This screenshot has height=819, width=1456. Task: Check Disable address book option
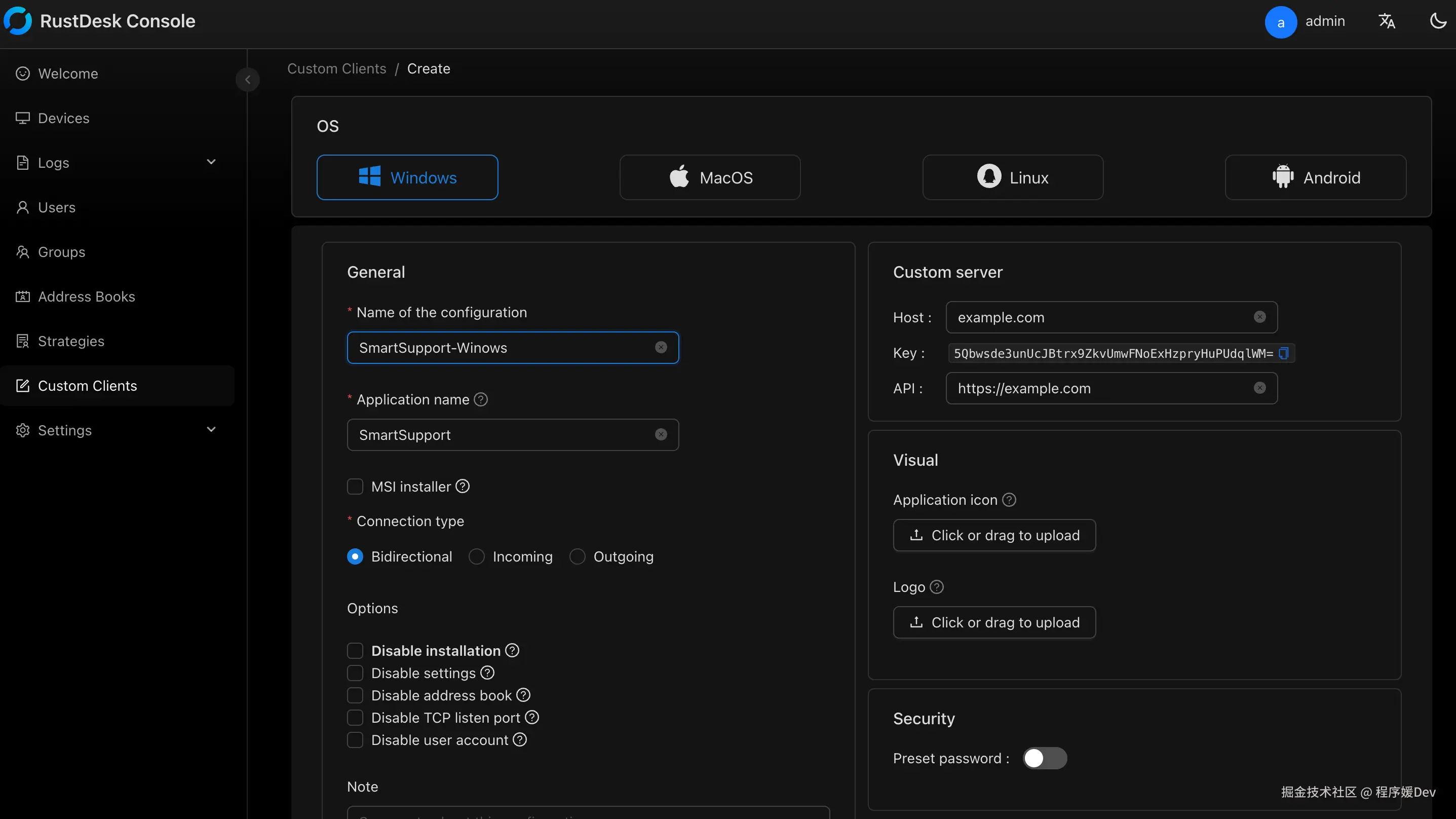click(355, 695)
